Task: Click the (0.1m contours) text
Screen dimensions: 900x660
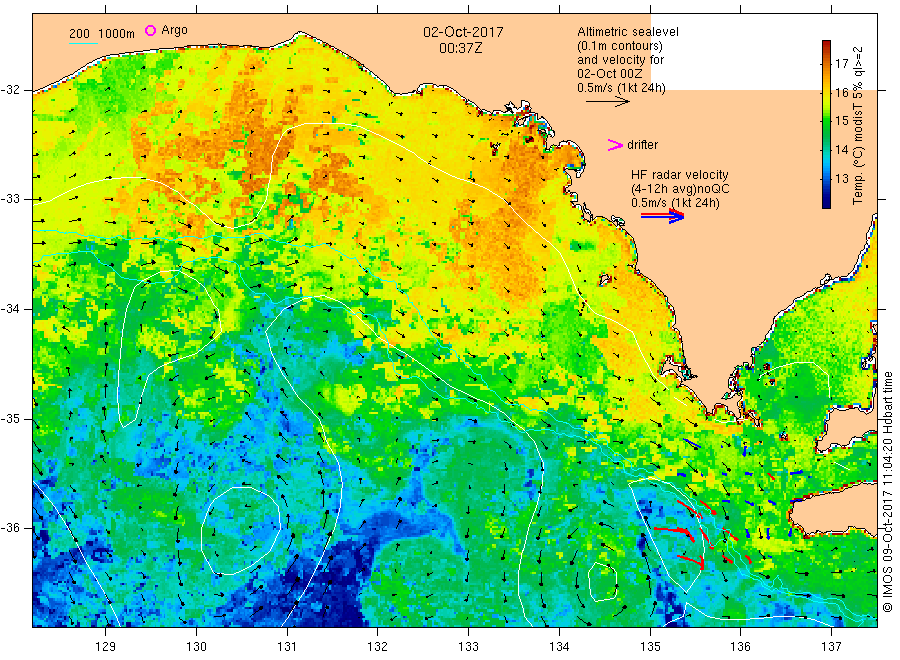Action: (x=619, y=46)
